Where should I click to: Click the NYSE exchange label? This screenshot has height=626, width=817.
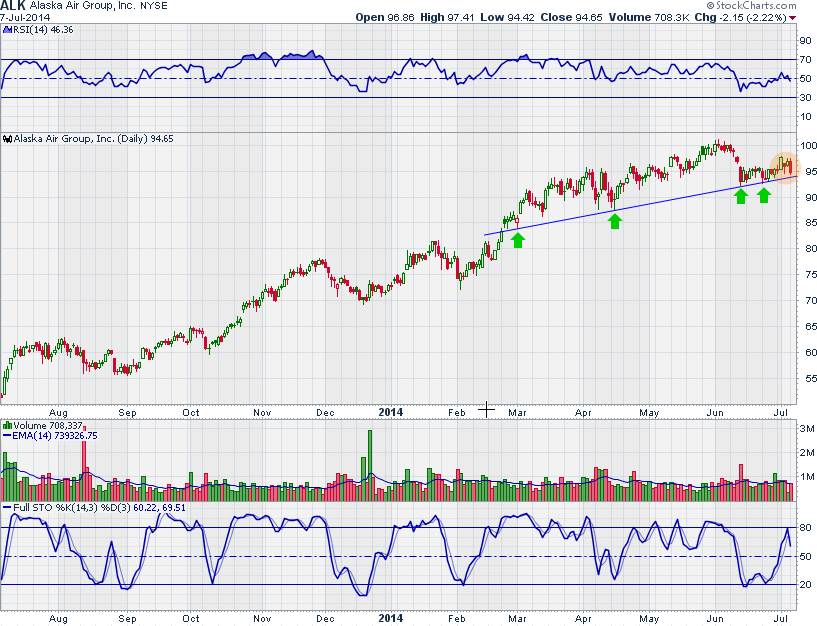tap(154, 6)
